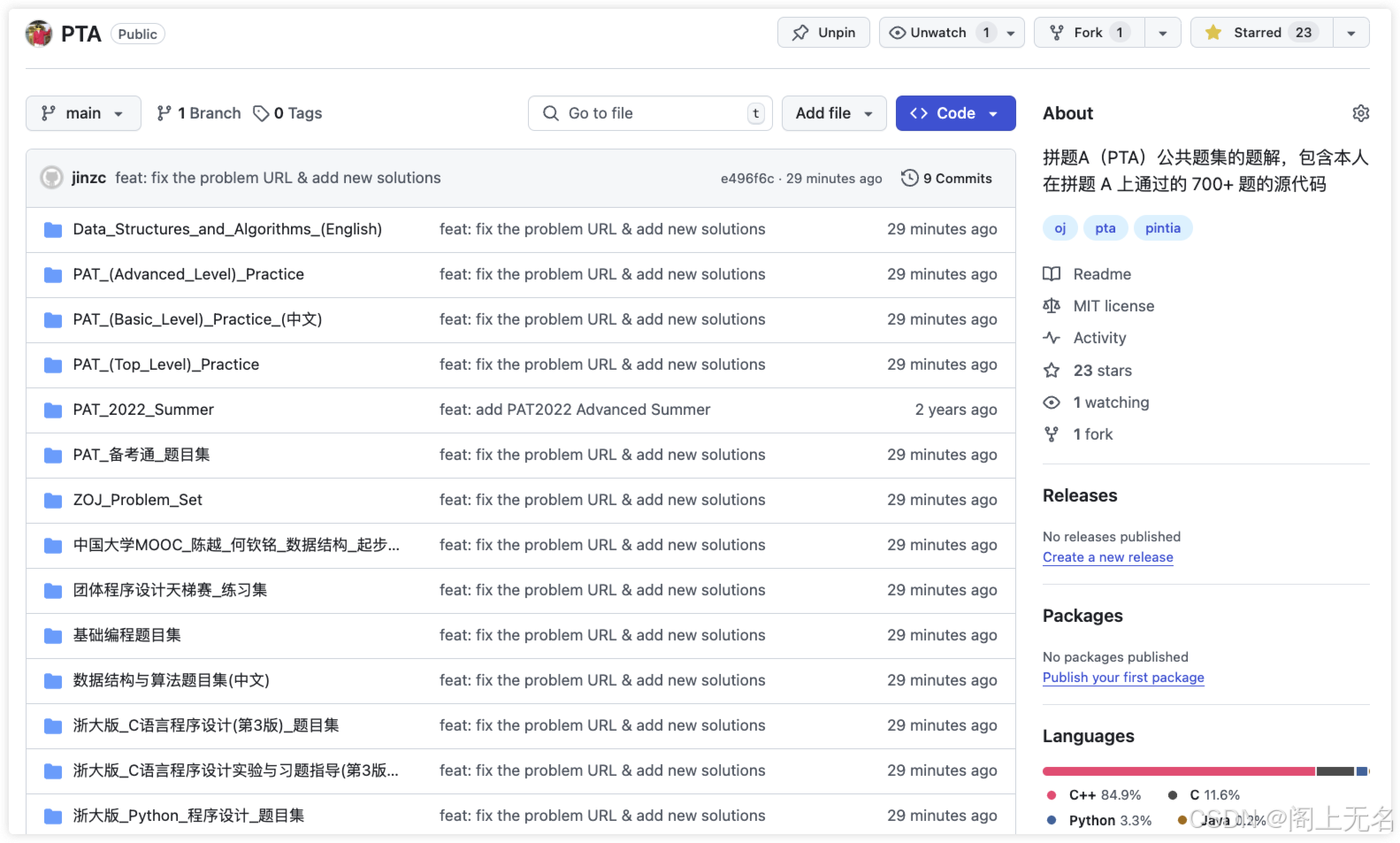The width and height of the screenshot is (1400, 843).
Task: Unpin the PTA repository
Action: tap(823, 33)
